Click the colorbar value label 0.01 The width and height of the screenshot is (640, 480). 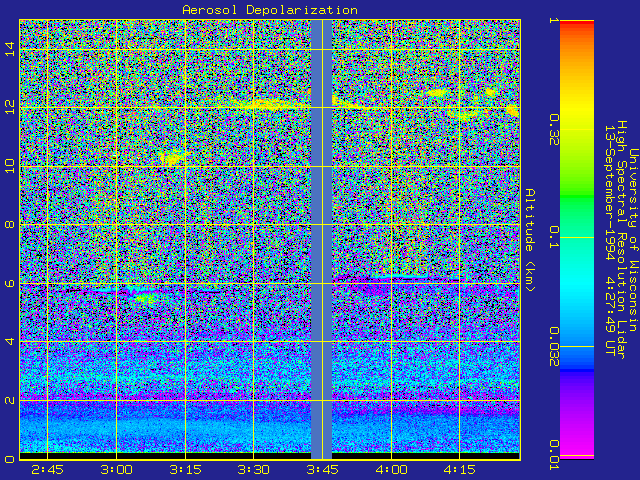click(553, 455)
